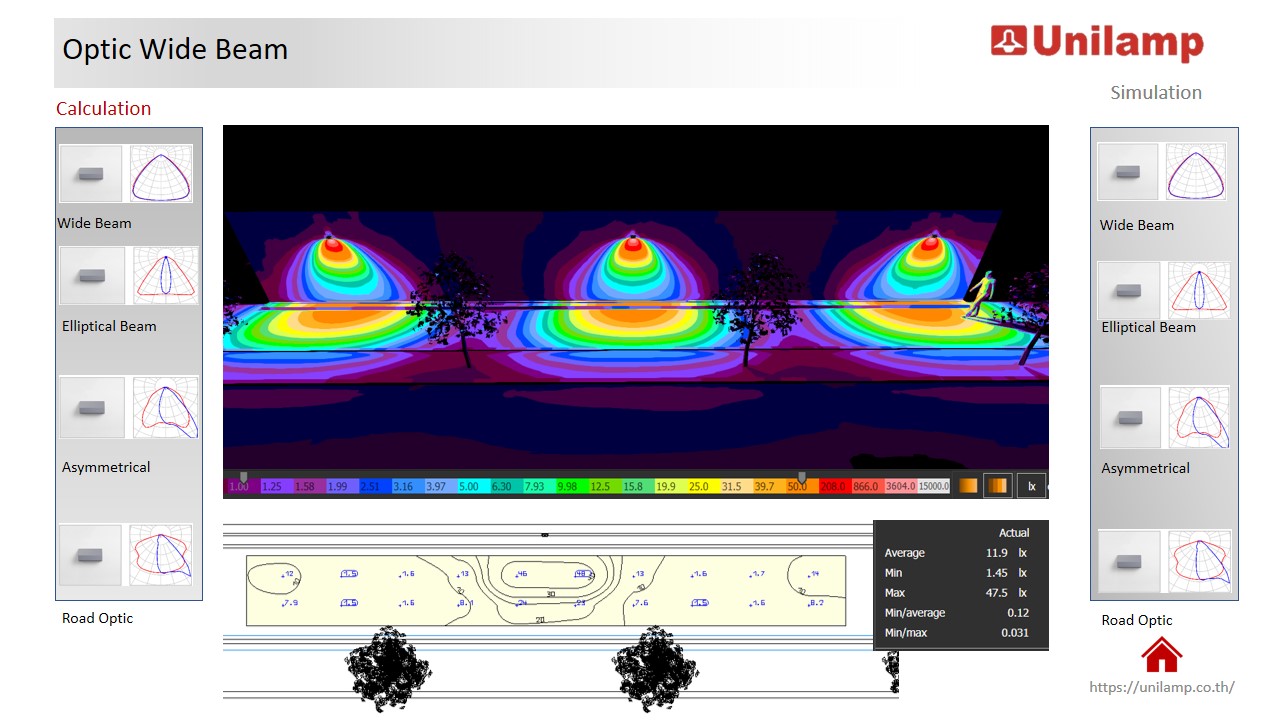Toggle the smooth gradient color mode button
The image size is (1280, 720).
click(x=968, y=486)
